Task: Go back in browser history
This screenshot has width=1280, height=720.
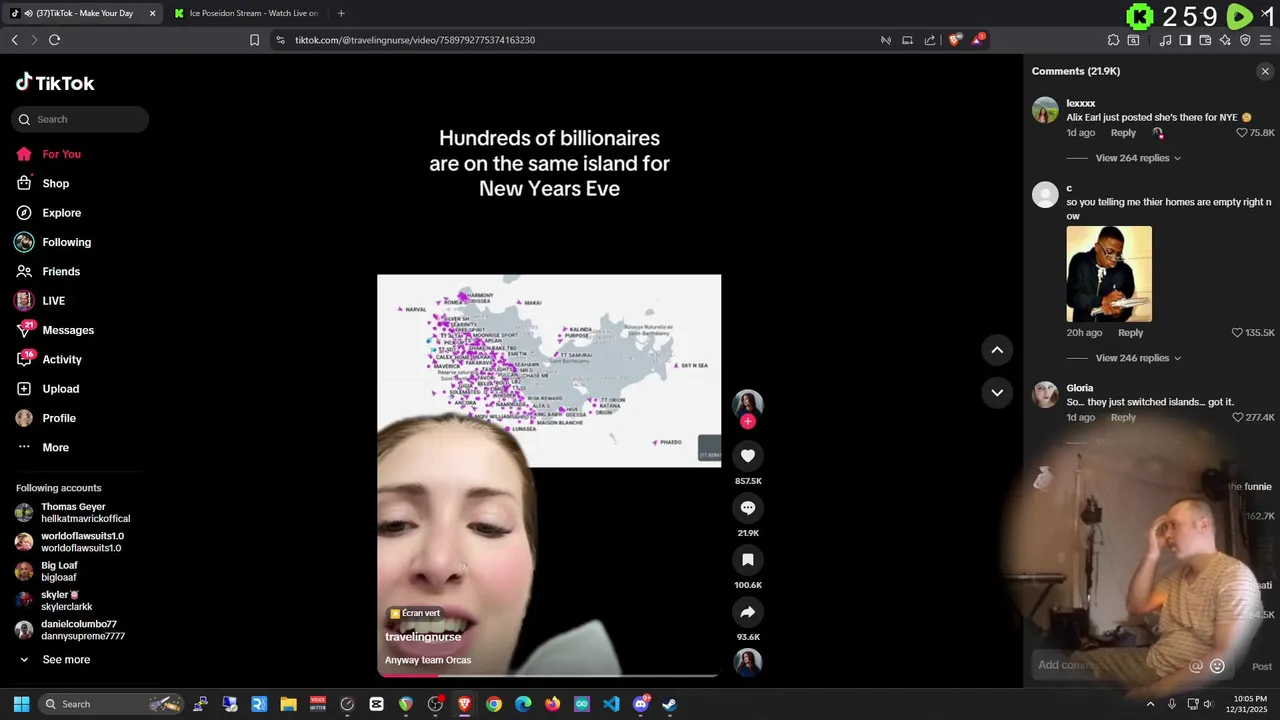Action: click(14, 40)
